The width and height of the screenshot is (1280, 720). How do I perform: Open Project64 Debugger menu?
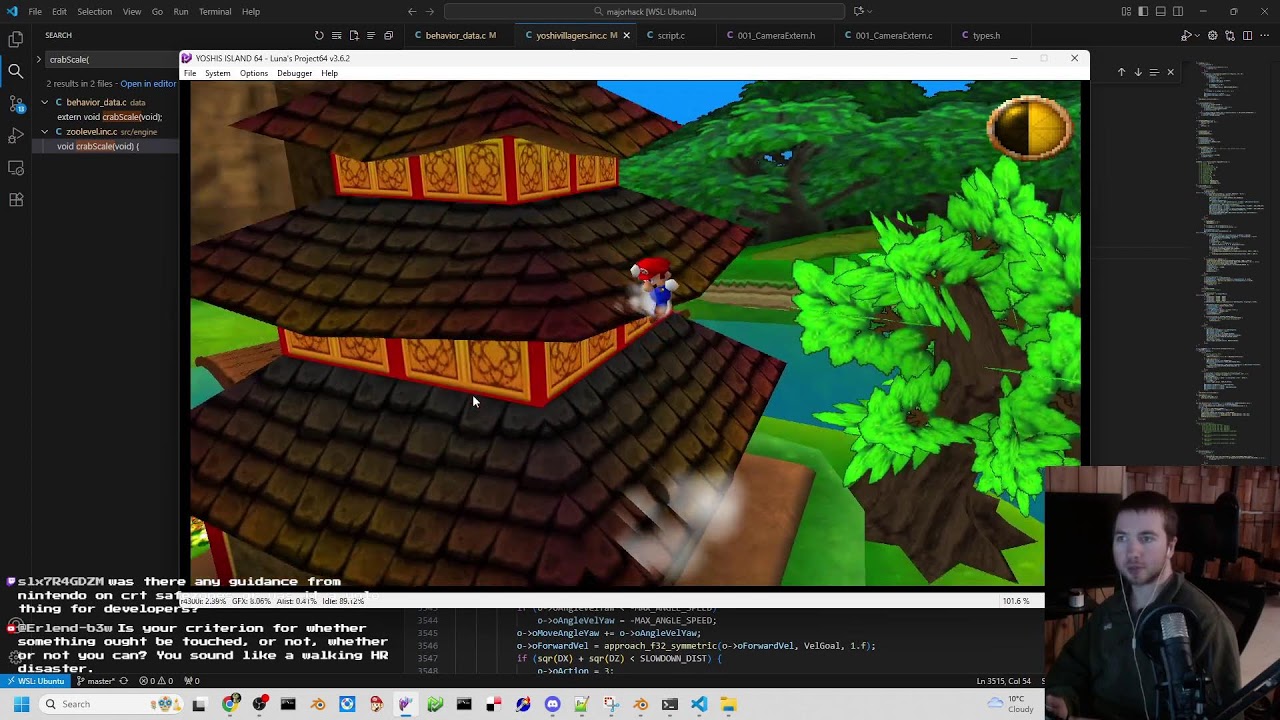point(294,73)
